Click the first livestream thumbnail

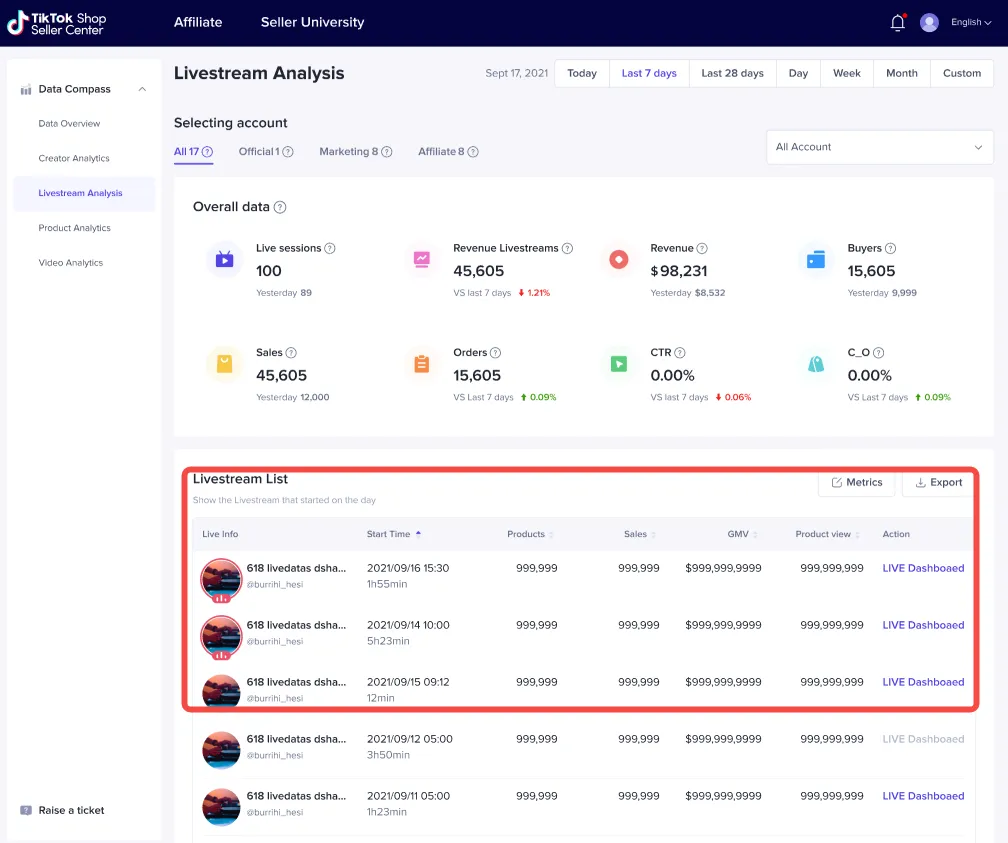[x=221, y=579]
